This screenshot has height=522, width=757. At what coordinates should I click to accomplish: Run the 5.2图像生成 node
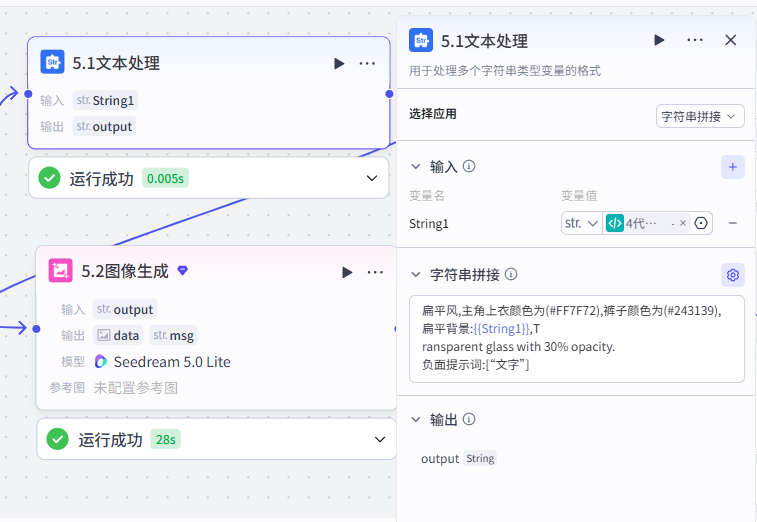coord(347,272)
